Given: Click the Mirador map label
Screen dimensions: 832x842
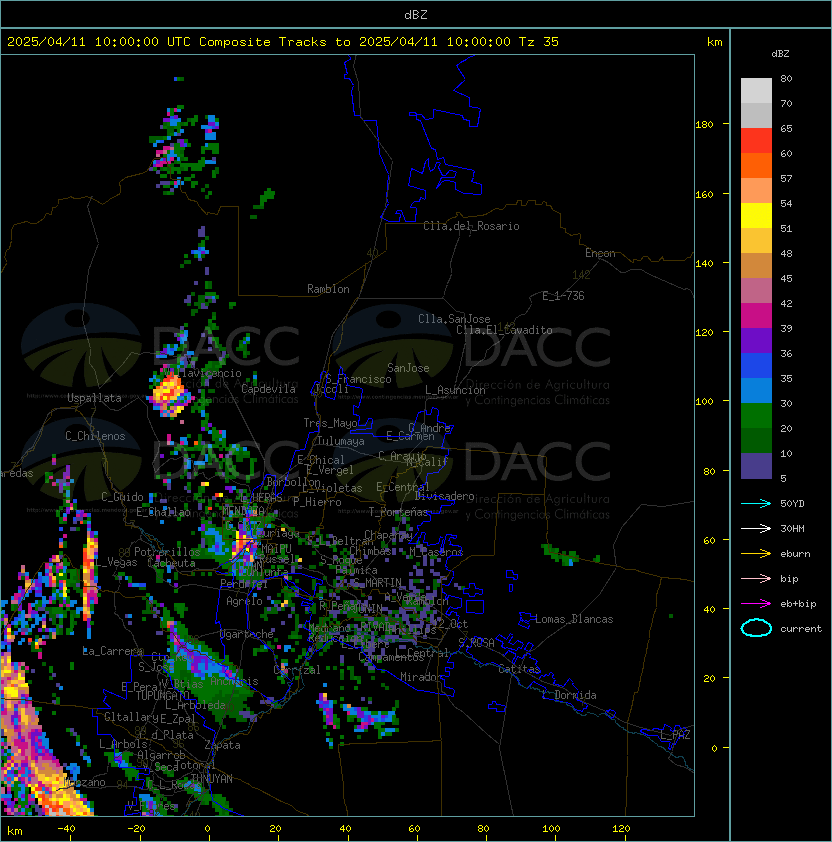Looking at the screenshot, I should pos(421,677).
